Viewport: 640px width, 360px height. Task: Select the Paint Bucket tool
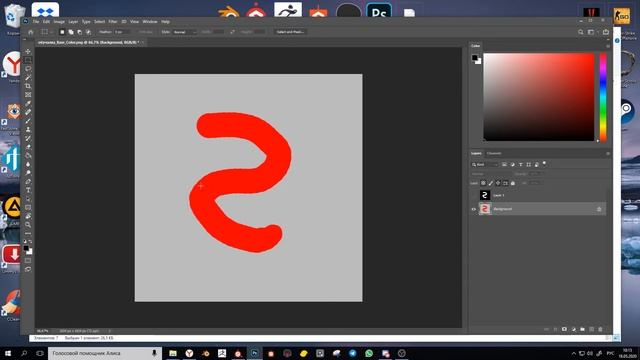28,155
